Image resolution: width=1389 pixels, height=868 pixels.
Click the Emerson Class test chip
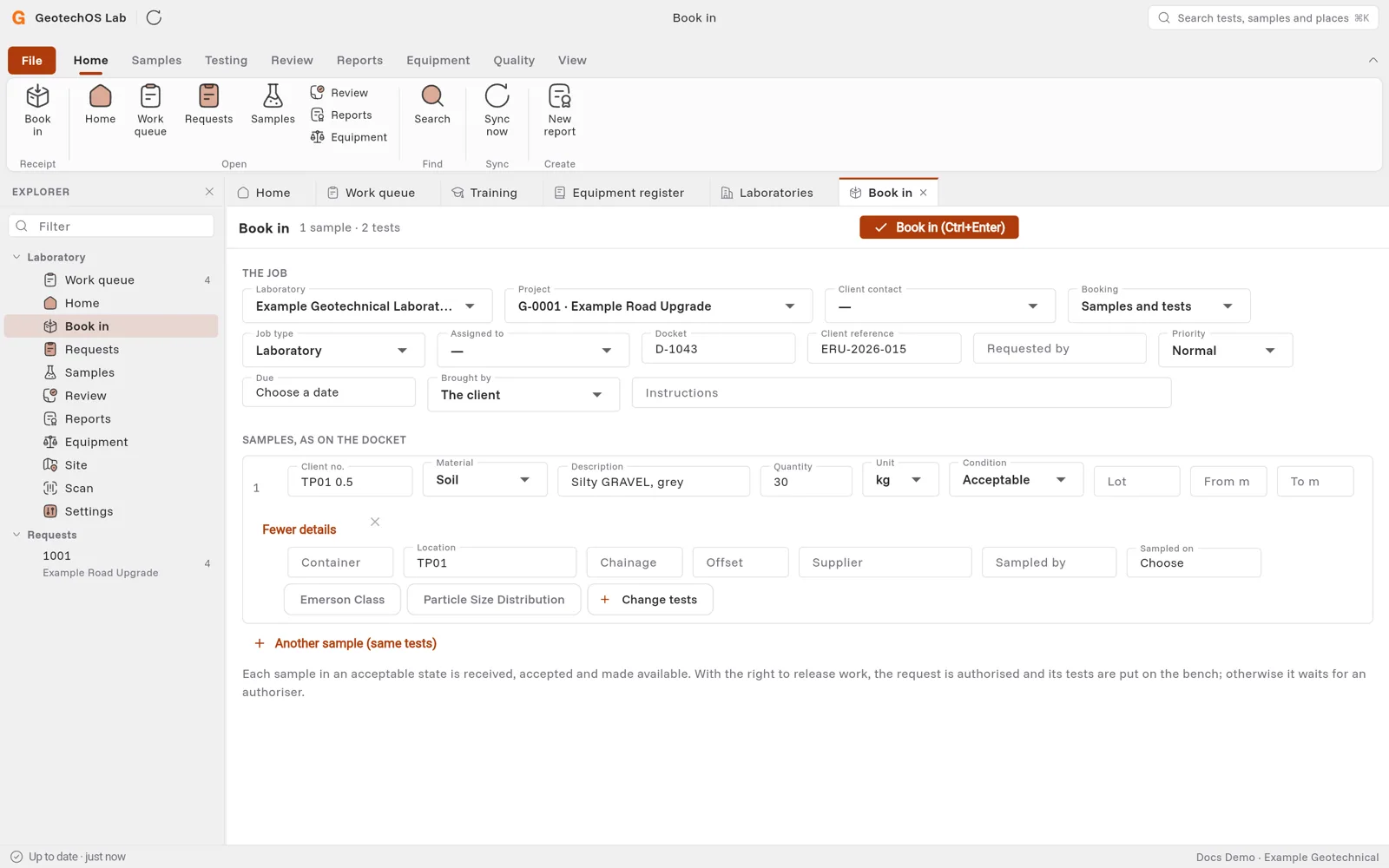342,600
